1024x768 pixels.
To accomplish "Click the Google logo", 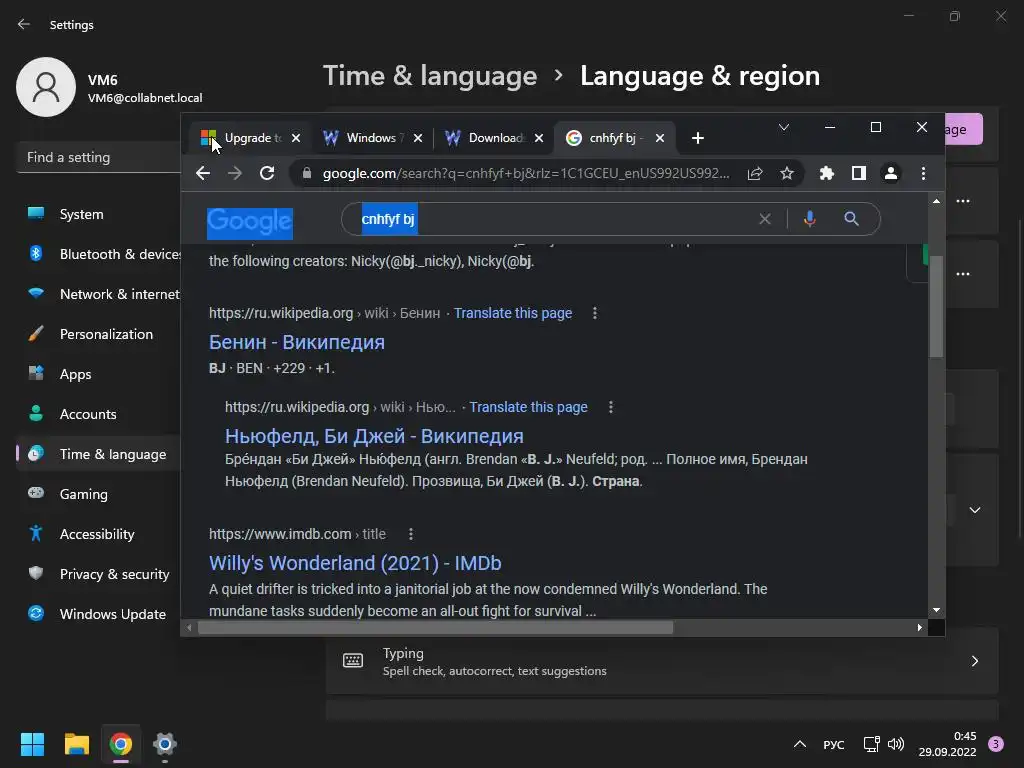I will [249, 223].
